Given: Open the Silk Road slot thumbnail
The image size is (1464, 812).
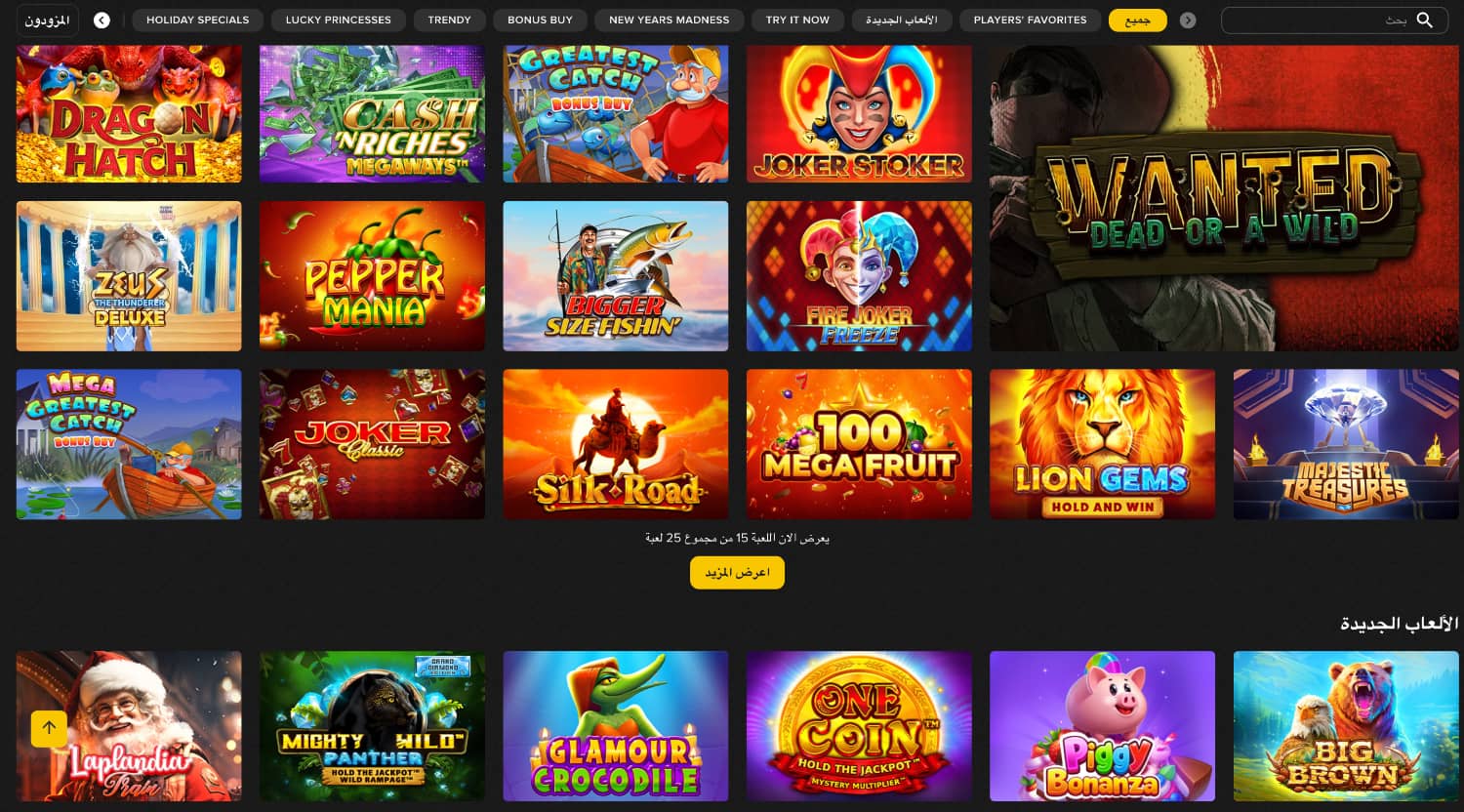Looking at the screenshot, I should (x=615, y=444).
